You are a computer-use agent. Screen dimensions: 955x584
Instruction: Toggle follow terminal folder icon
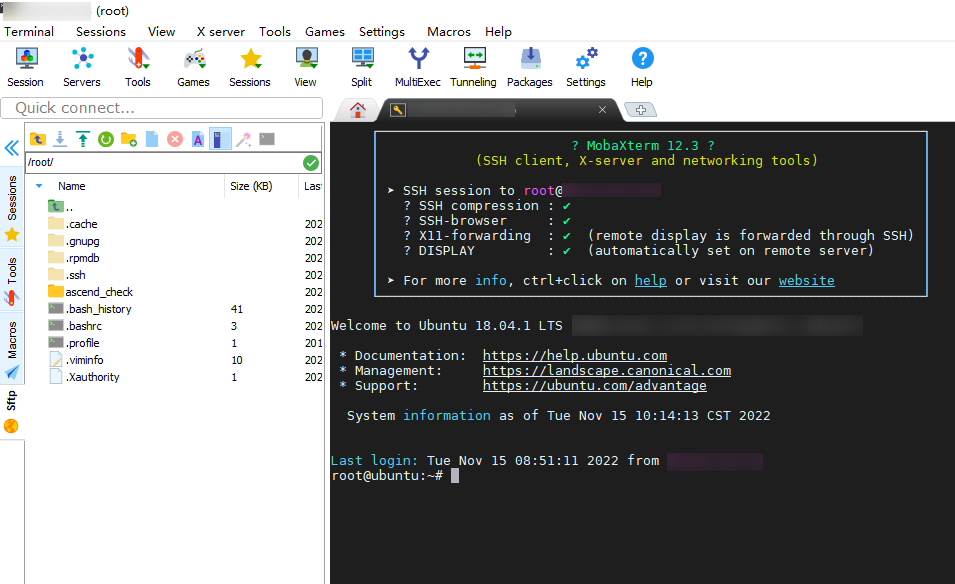[220, 139]
